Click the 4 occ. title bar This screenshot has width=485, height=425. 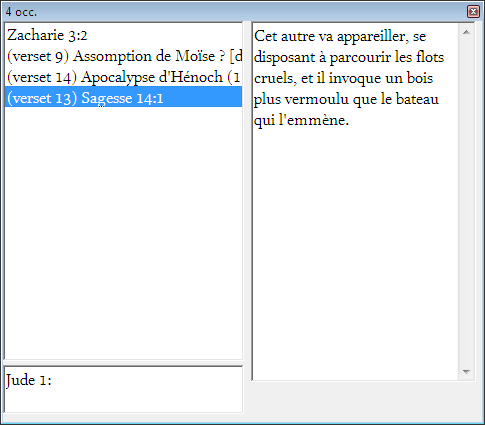tap(233, 12)
